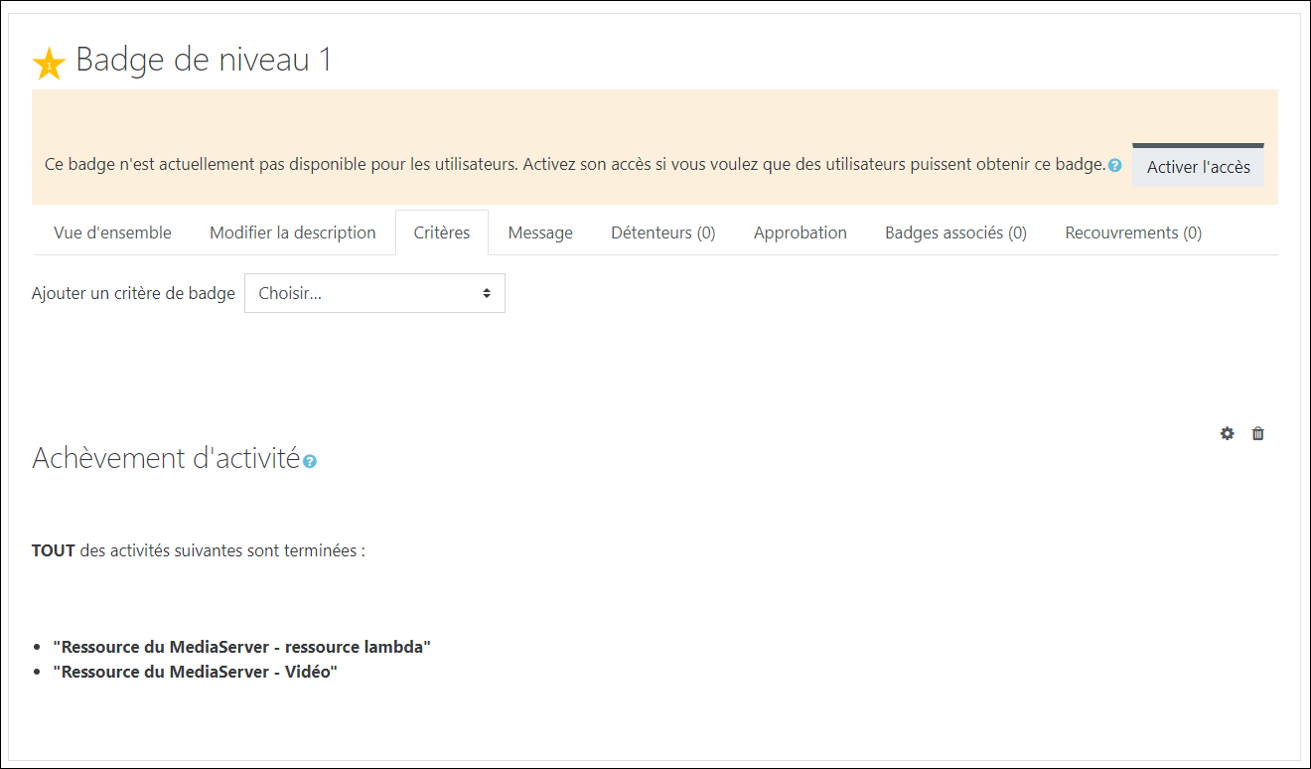Click the "ressource lambda" activity list item
The width and height of the screenshot is (1311, 769).
click(x=242, y=647)
